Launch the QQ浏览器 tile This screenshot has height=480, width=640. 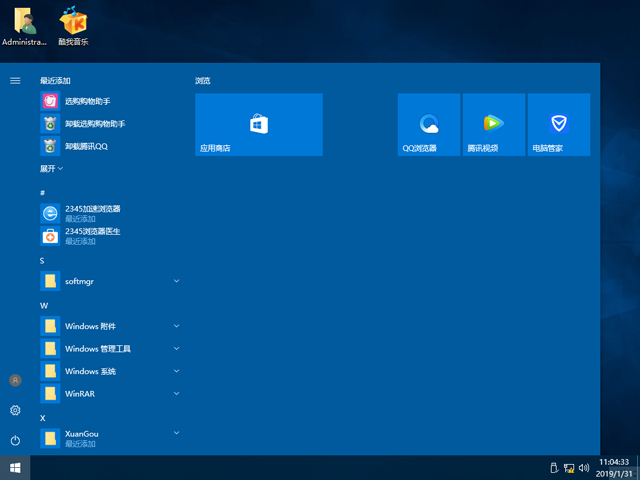point(429,124)
